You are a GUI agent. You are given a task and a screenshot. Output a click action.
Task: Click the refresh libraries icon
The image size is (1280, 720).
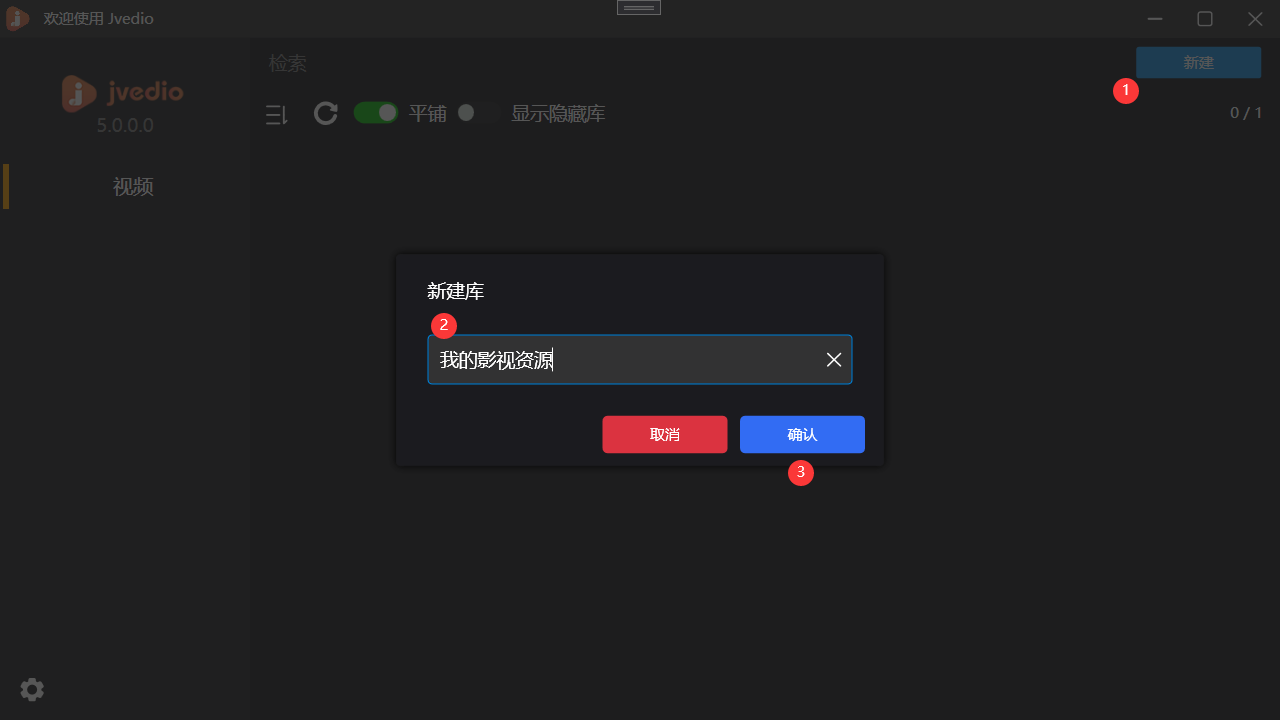325,113
